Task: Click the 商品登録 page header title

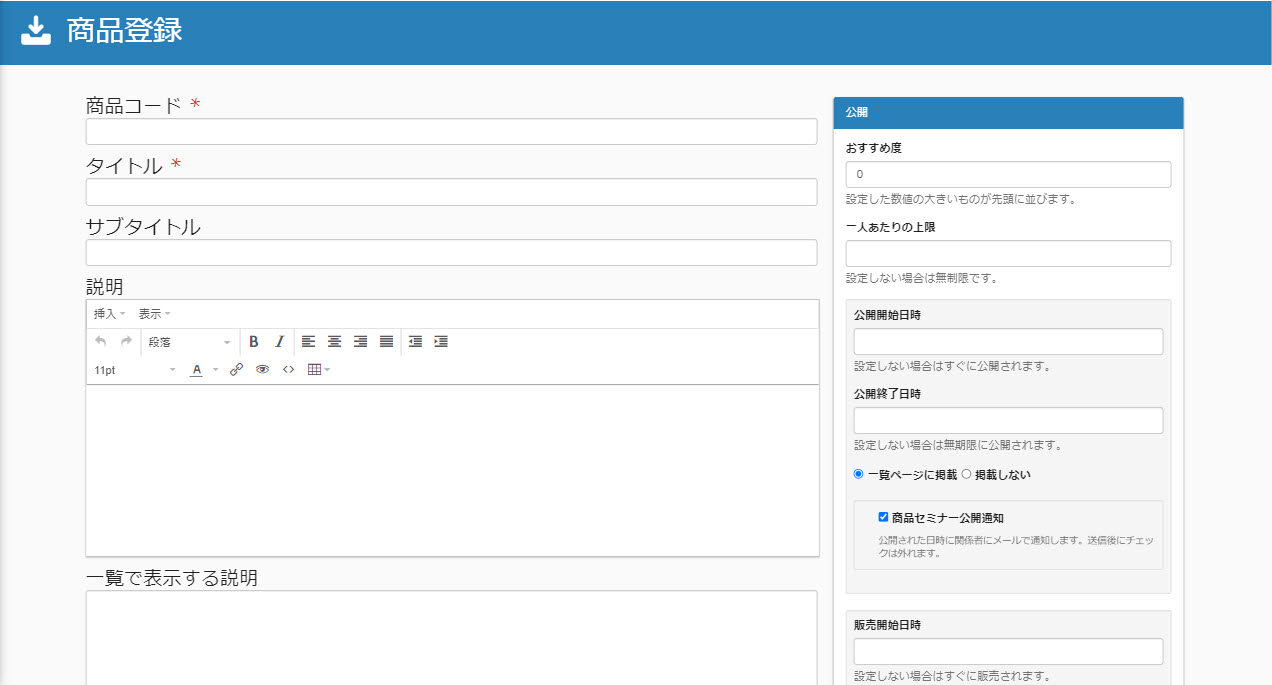Action: coord(124,31)
